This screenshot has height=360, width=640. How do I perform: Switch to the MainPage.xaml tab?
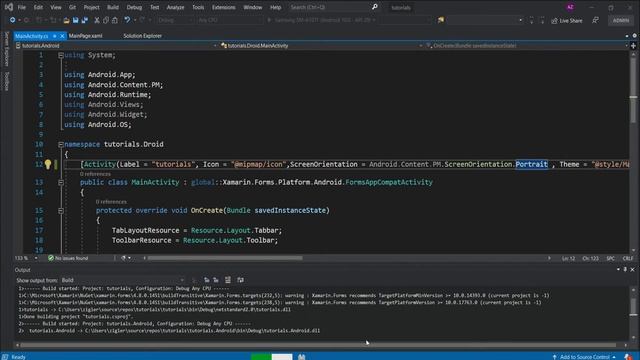(86, 36)
